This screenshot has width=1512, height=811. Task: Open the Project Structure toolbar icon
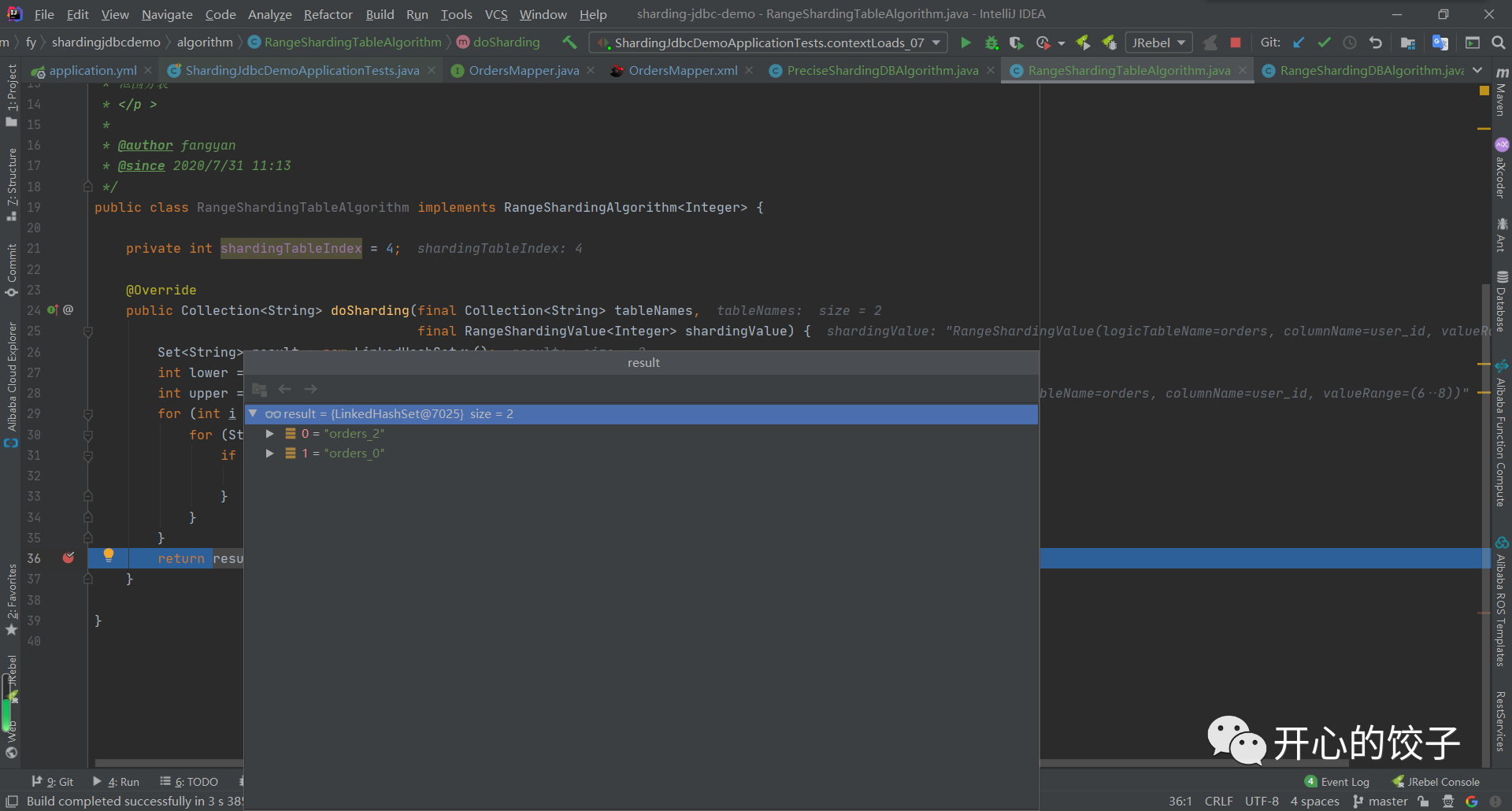tap(1408, 43)
